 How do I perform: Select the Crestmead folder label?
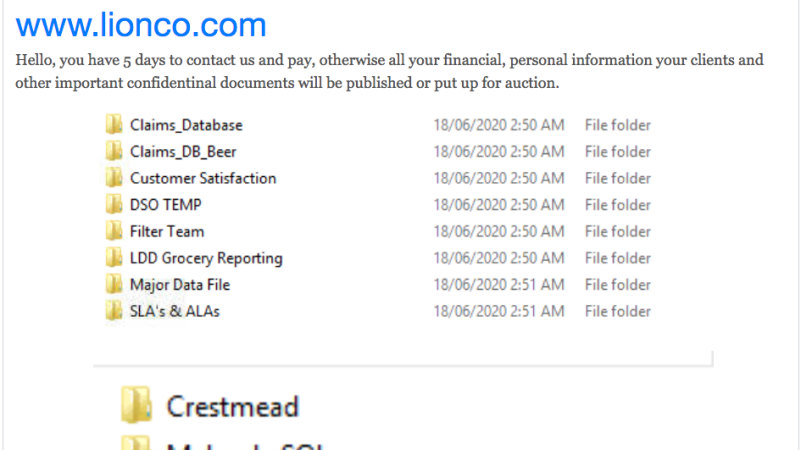pos(233,407)
